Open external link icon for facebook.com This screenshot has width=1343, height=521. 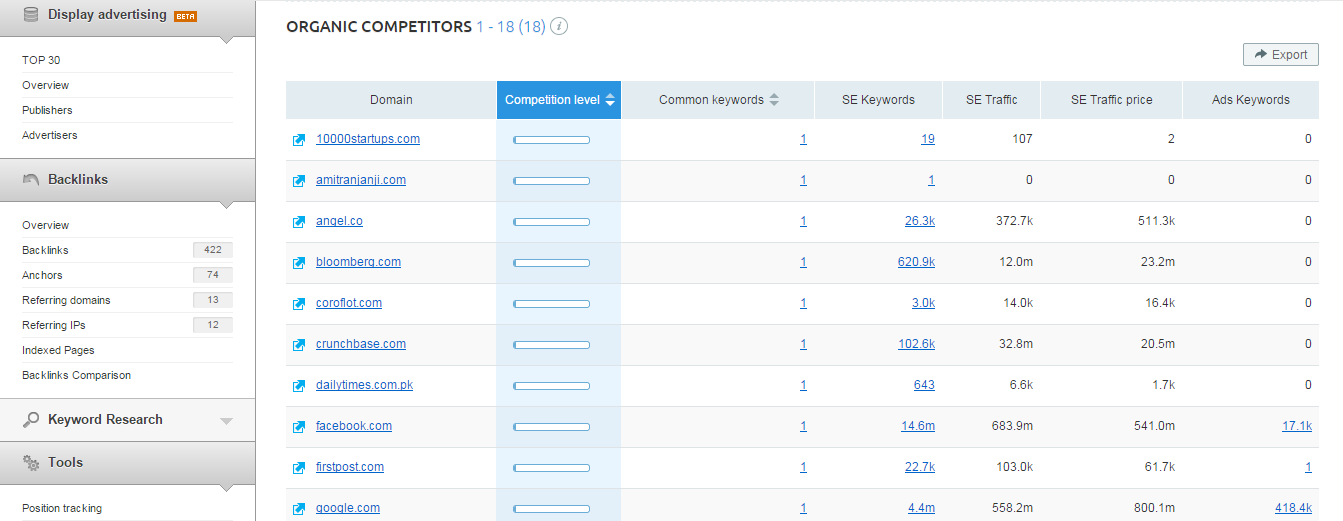click(x=298, y=427)
